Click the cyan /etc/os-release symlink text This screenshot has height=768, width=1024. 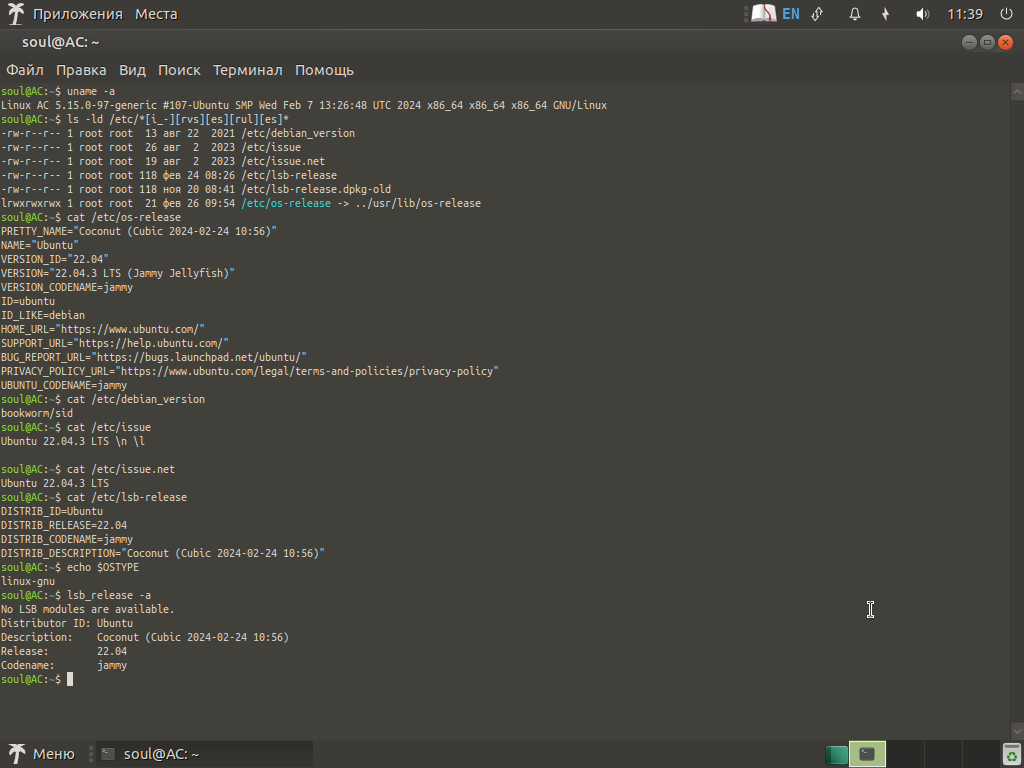[286, 203]
